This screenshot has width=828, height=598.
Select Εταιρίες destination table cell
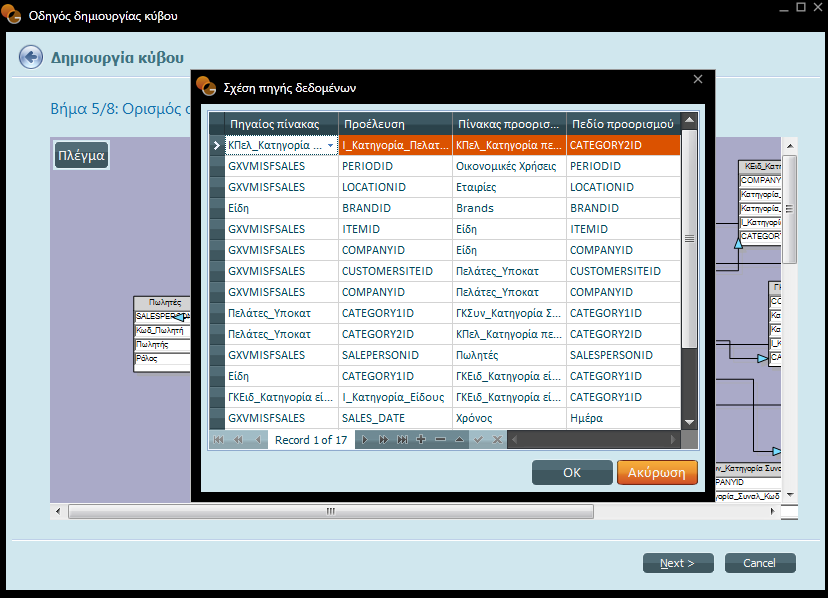point(509,187)
